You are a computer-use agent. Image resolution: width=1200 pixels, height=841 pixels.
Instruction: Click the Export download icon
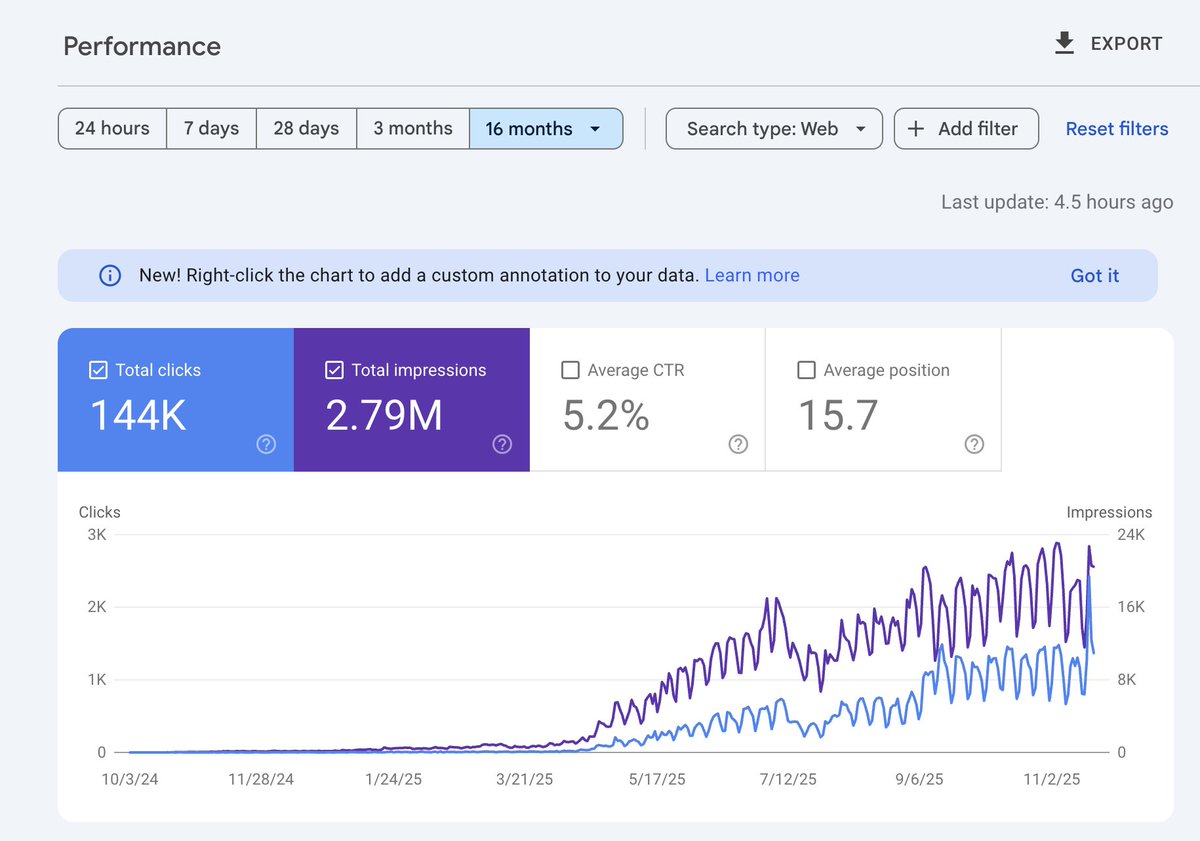point(1064,43)
